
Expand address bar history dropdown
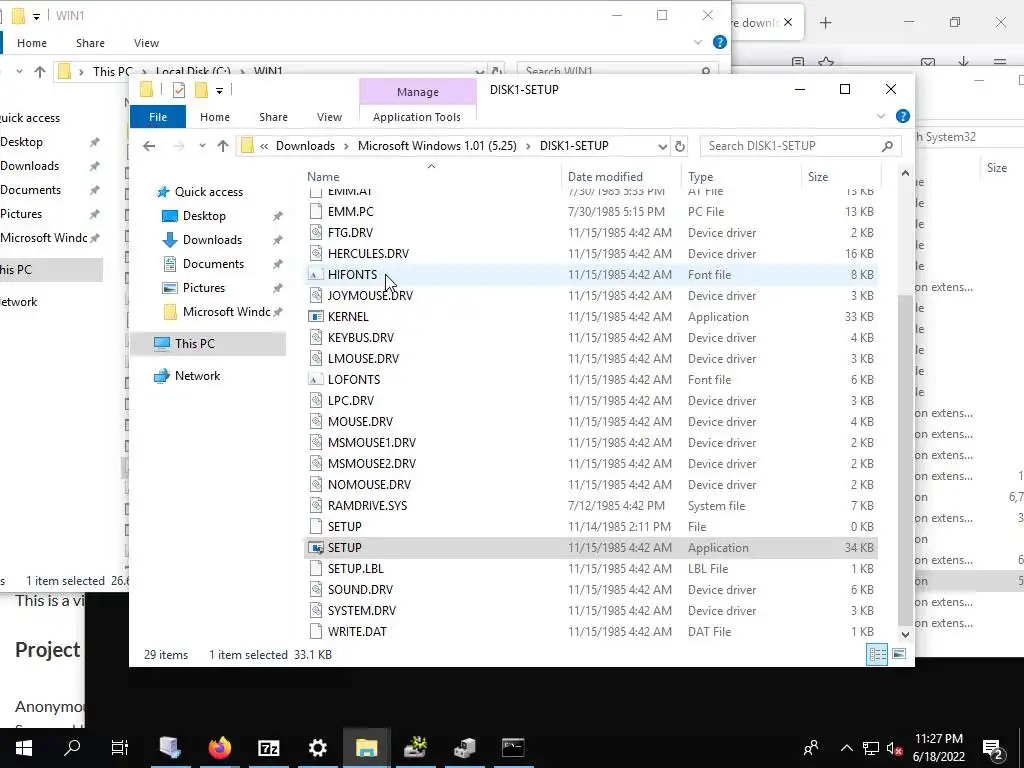click(662, 146)
